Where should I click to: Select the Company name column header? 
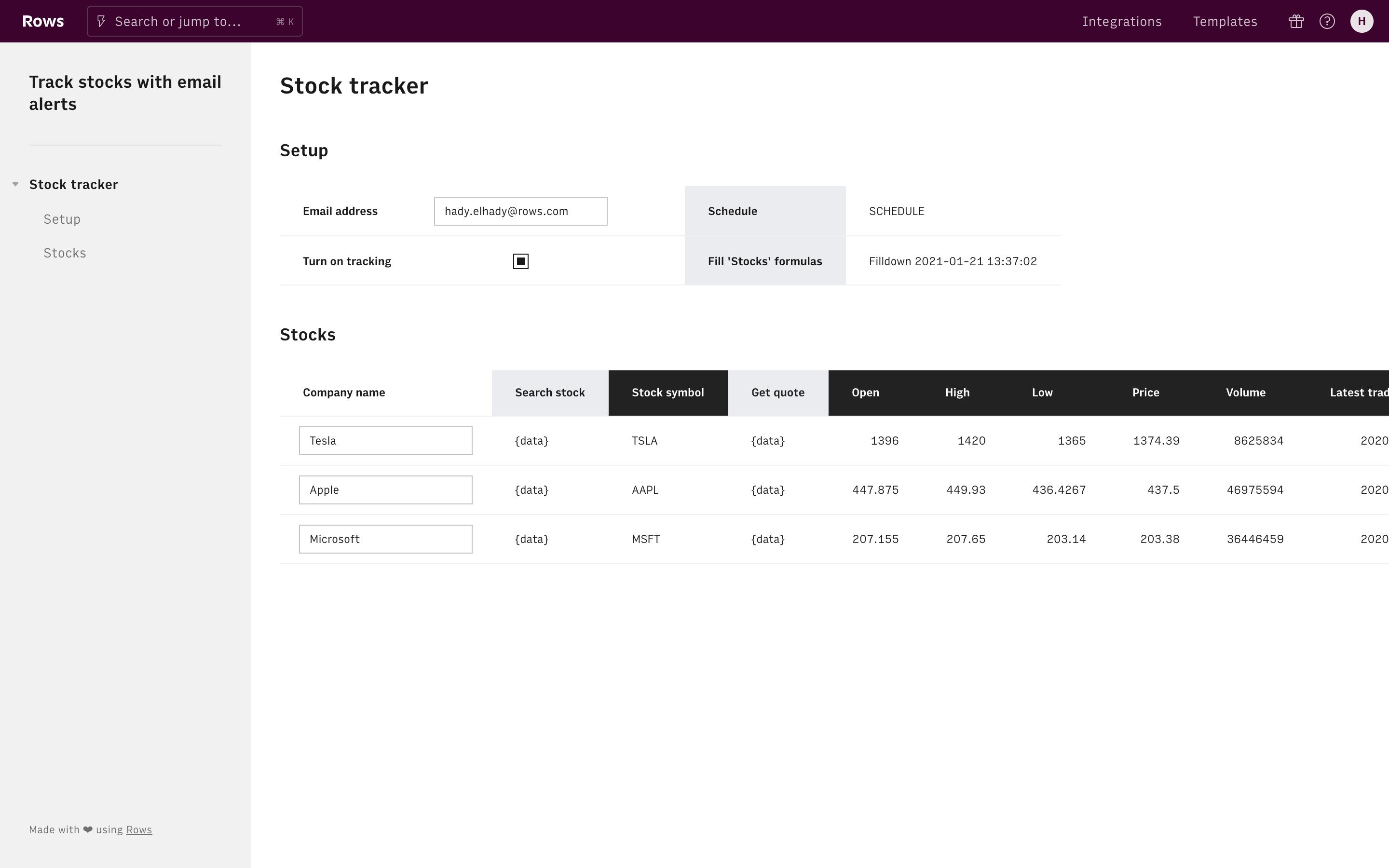point(344,393)
